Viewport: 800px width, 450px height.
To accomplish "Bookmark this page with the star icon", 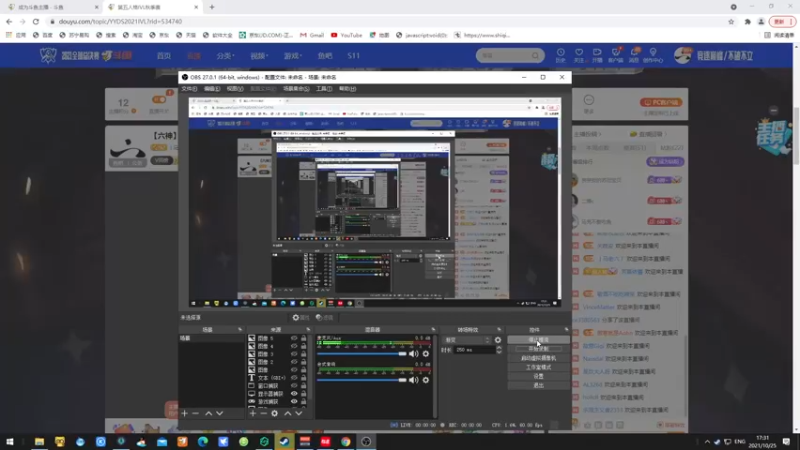I will (731, 21).
